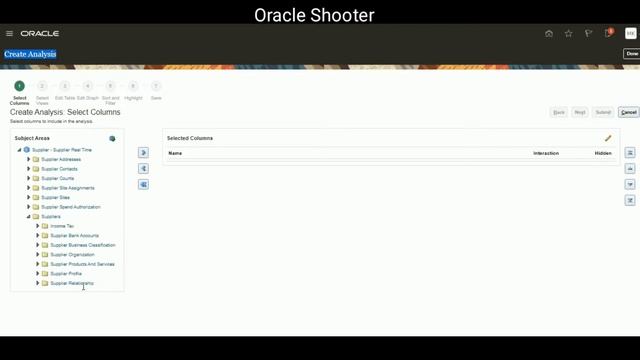Go to step 5 Sort and Filter
Viewport: 640px width, 360px height.
[110, 86]
